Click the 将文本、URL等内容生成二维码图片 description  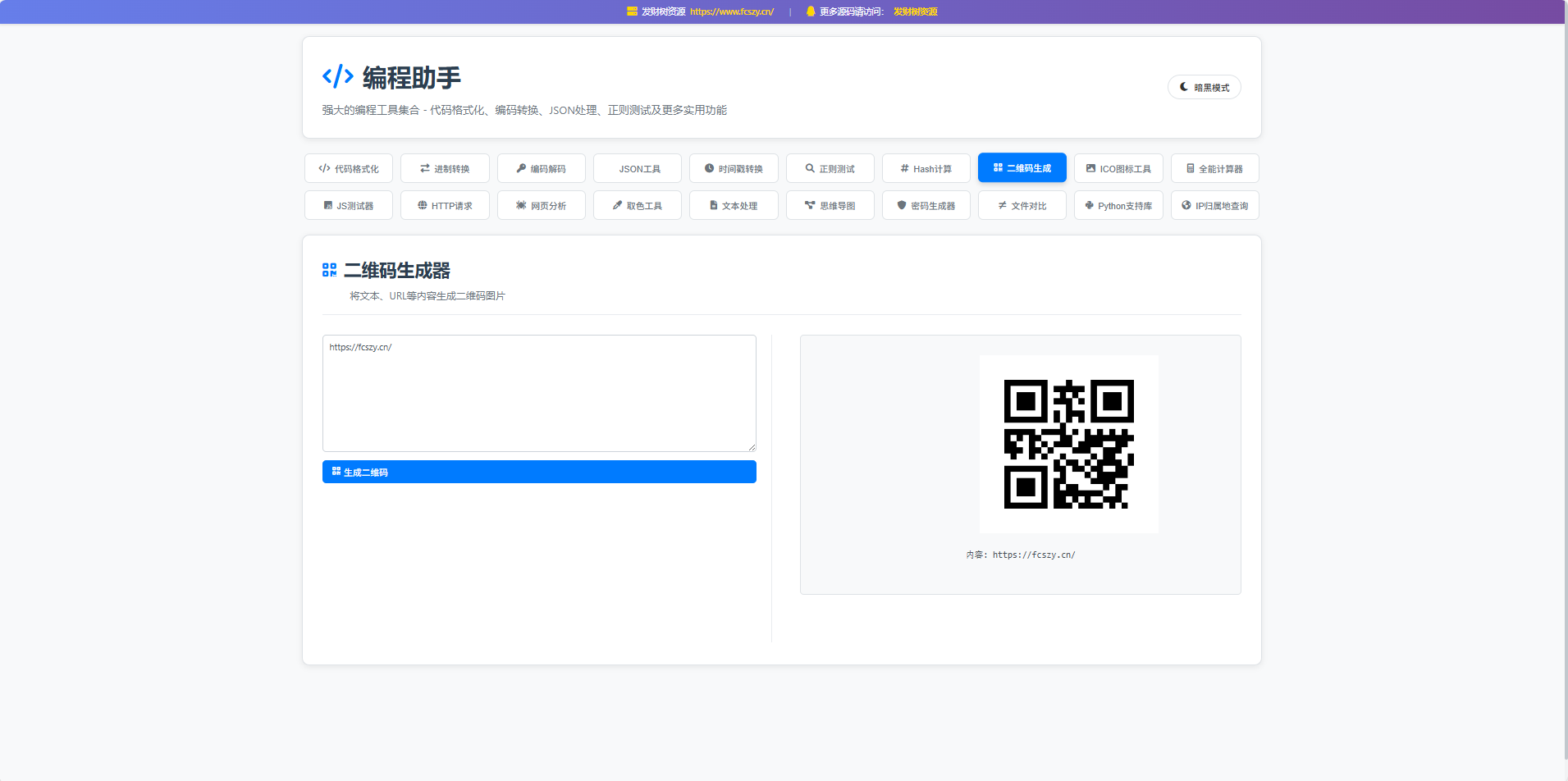click(427, 296)
